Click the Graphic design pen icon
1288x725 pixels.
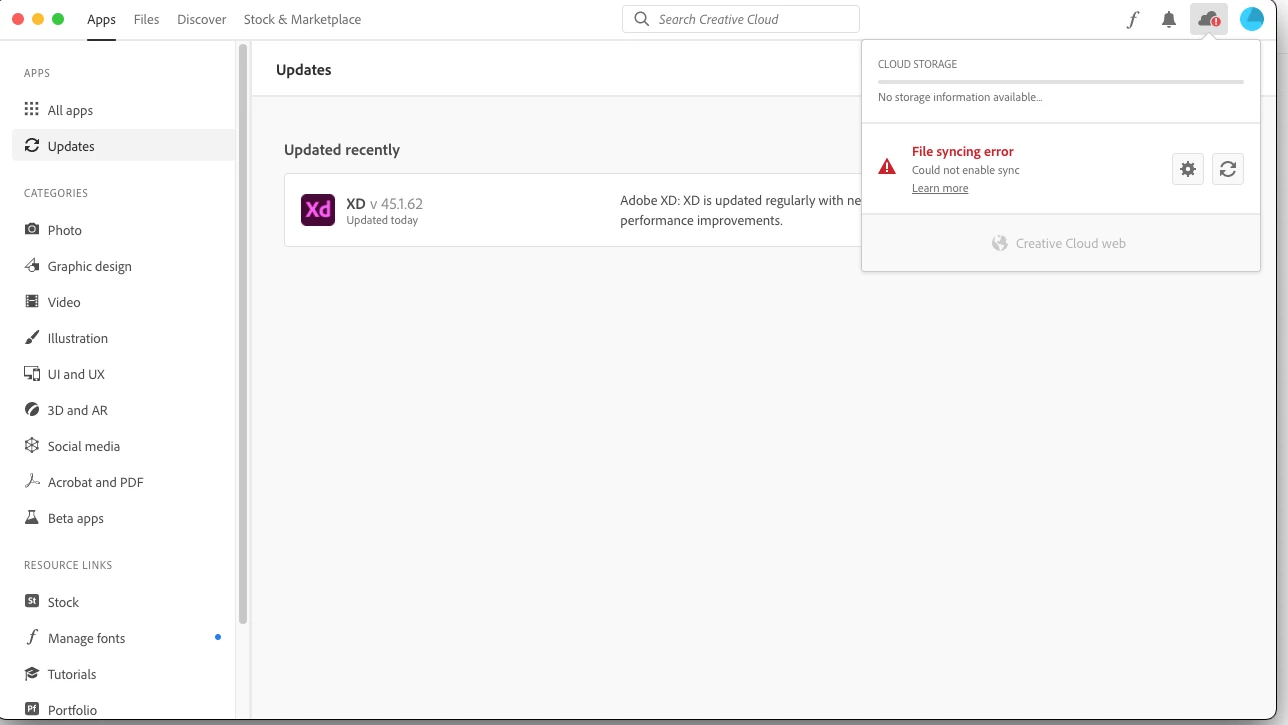click(x=32, y=266)
